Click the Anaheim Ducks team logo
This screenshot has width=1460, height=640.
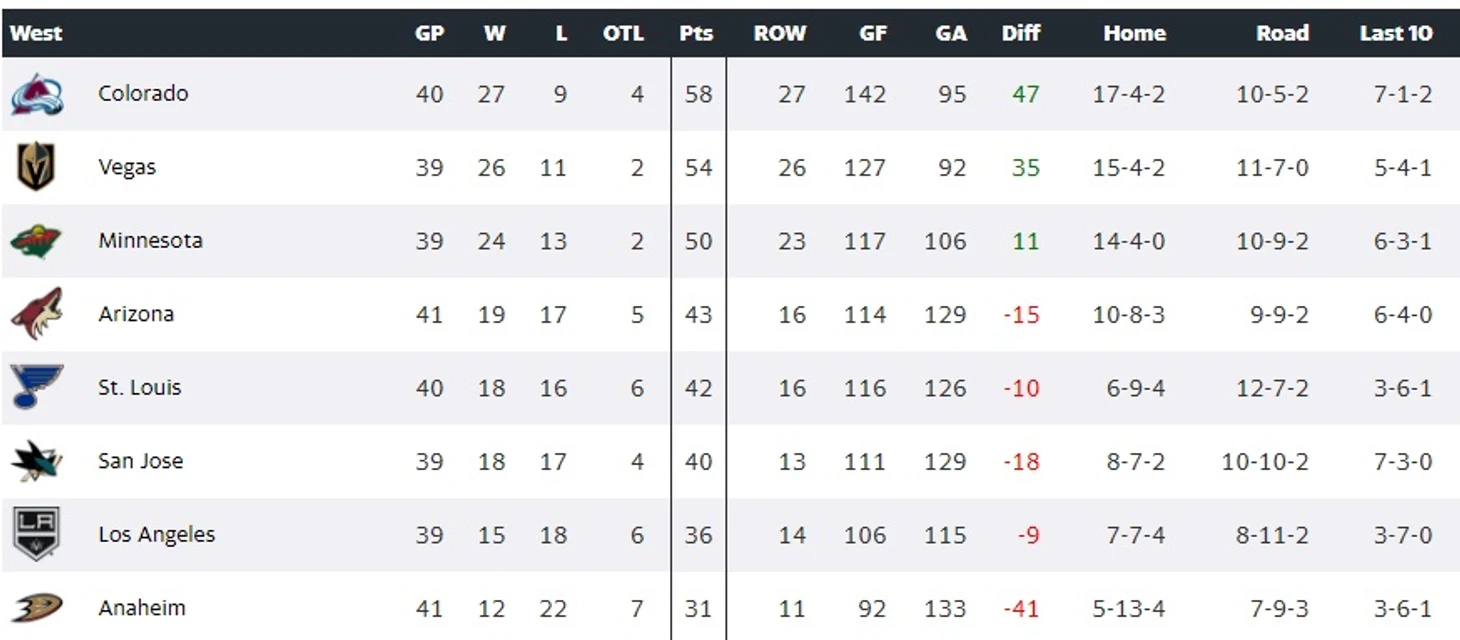tap(37, 607)
